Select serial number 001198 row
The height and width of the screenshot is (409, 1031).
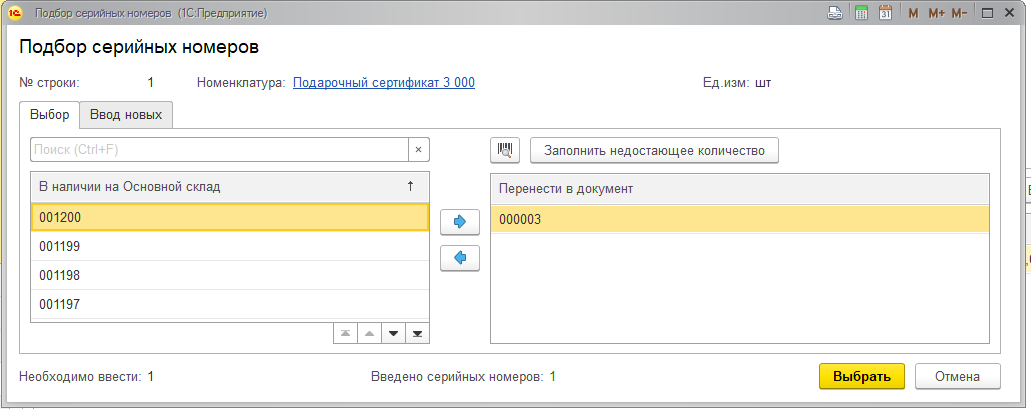coord(230,275)
